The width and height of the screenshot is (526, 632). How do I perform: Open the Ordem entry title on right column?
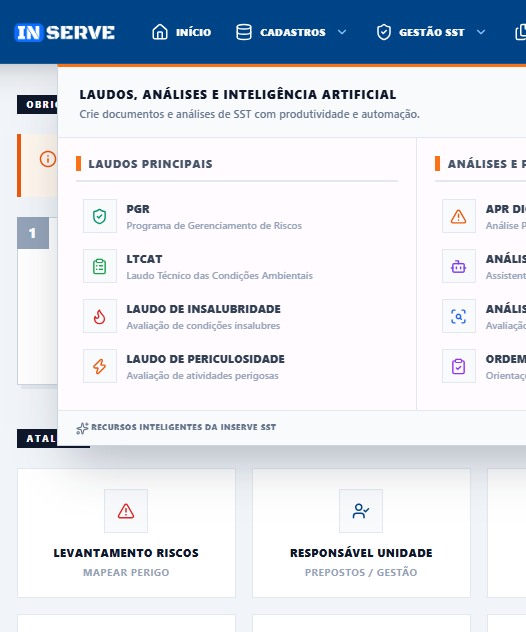(505, 359)
